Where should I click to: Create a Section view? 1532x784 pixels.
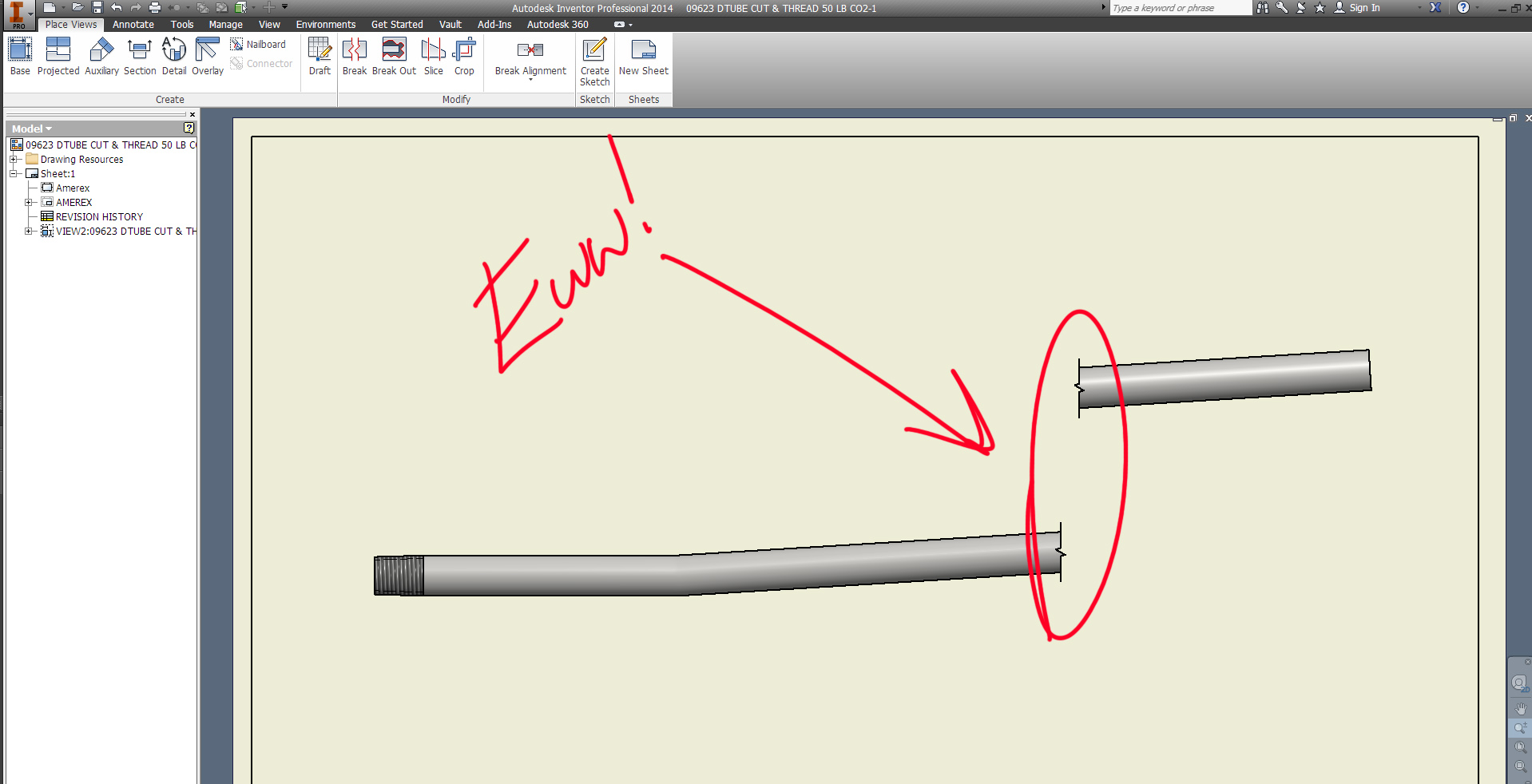140,56
